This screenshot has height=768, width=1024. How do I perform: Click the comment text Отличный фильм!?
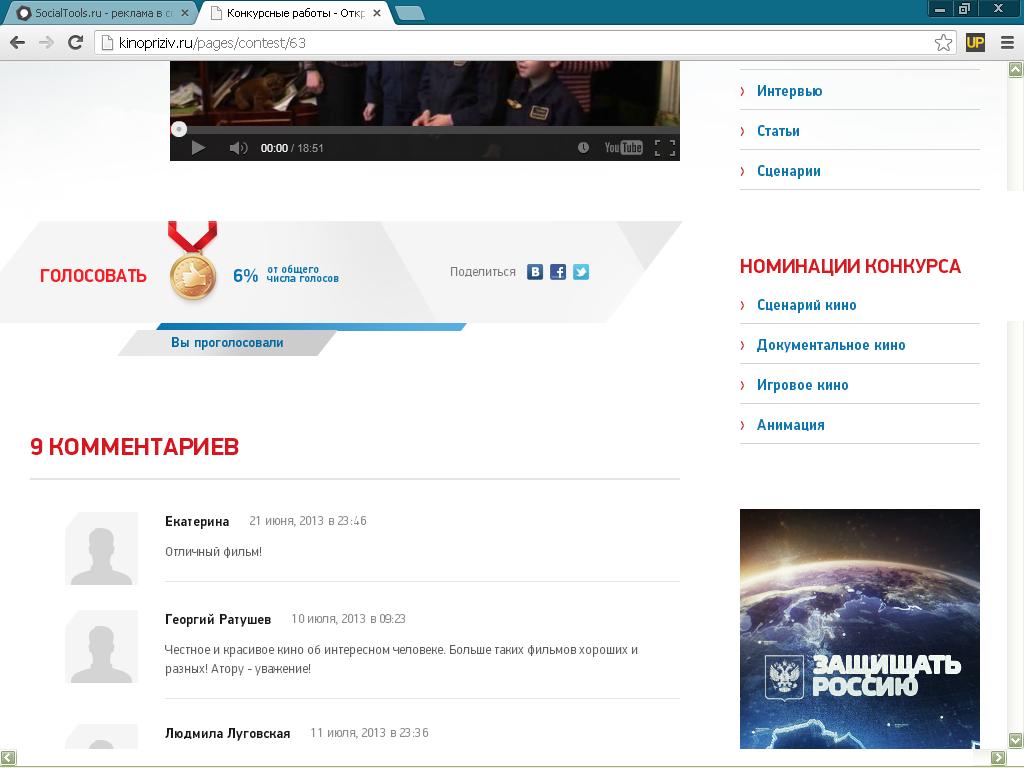(214, 552)
